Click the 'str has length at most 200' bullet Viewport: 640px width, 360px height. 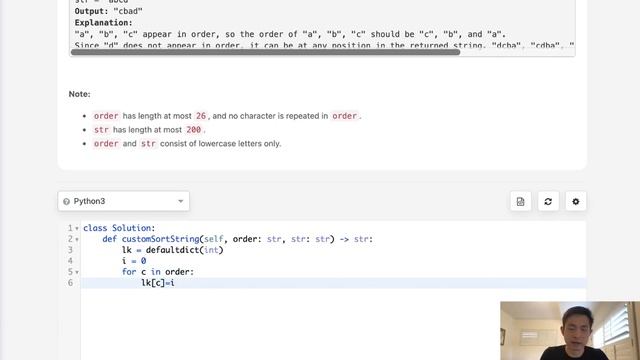tap(149, 130)
